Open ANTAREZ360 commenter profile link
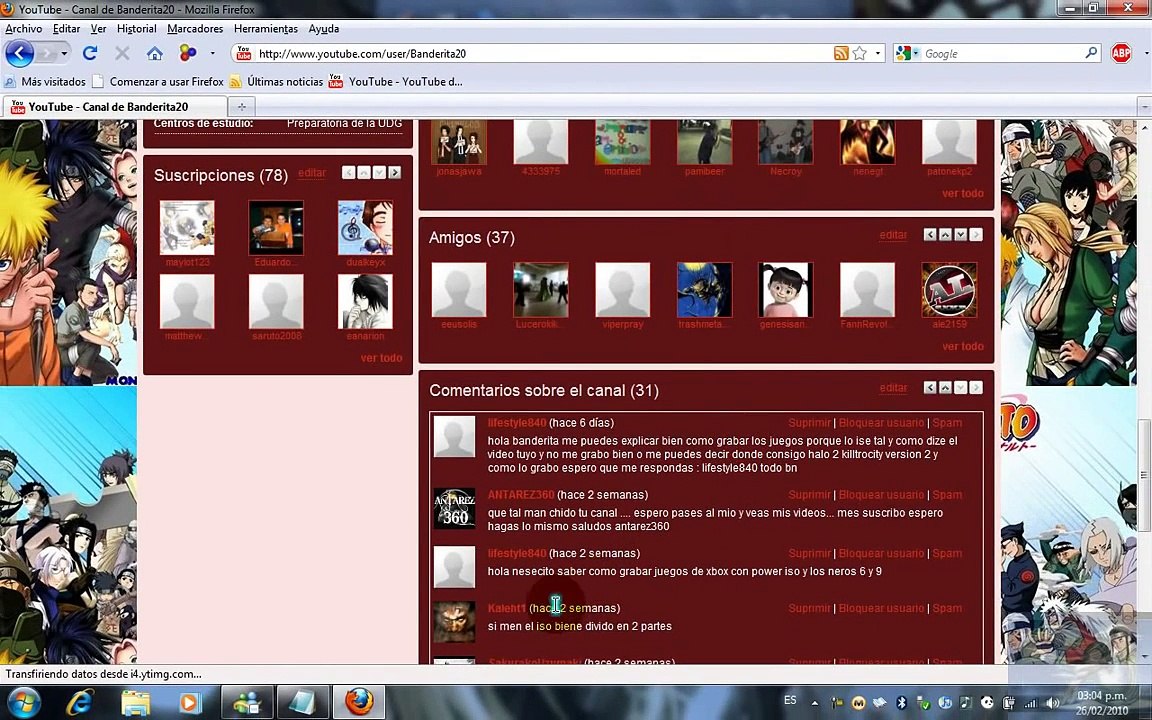The image size is (1152, 720). coord(521,494)
